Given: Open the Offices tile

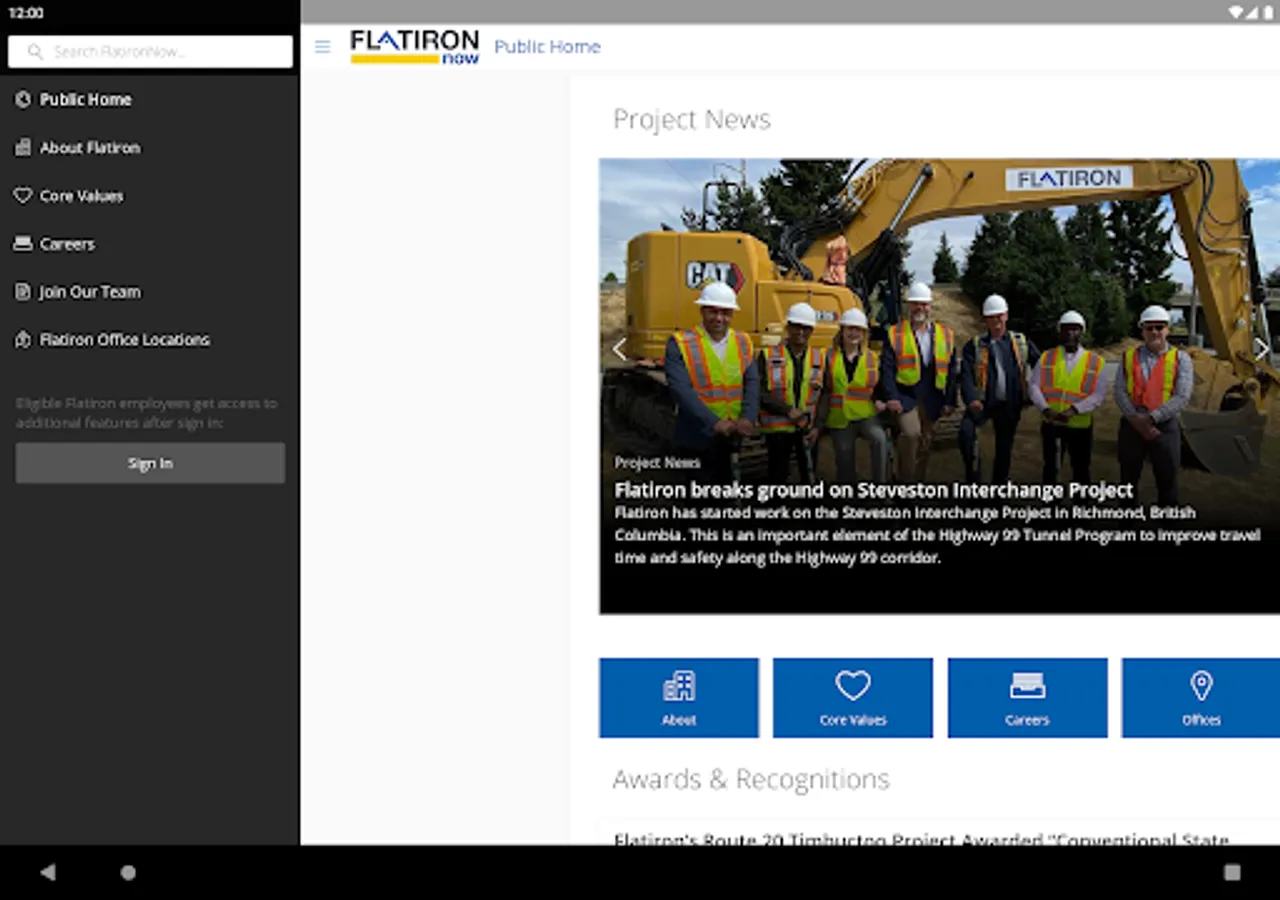Looking at the screenshot, I should pos(1201,698).
